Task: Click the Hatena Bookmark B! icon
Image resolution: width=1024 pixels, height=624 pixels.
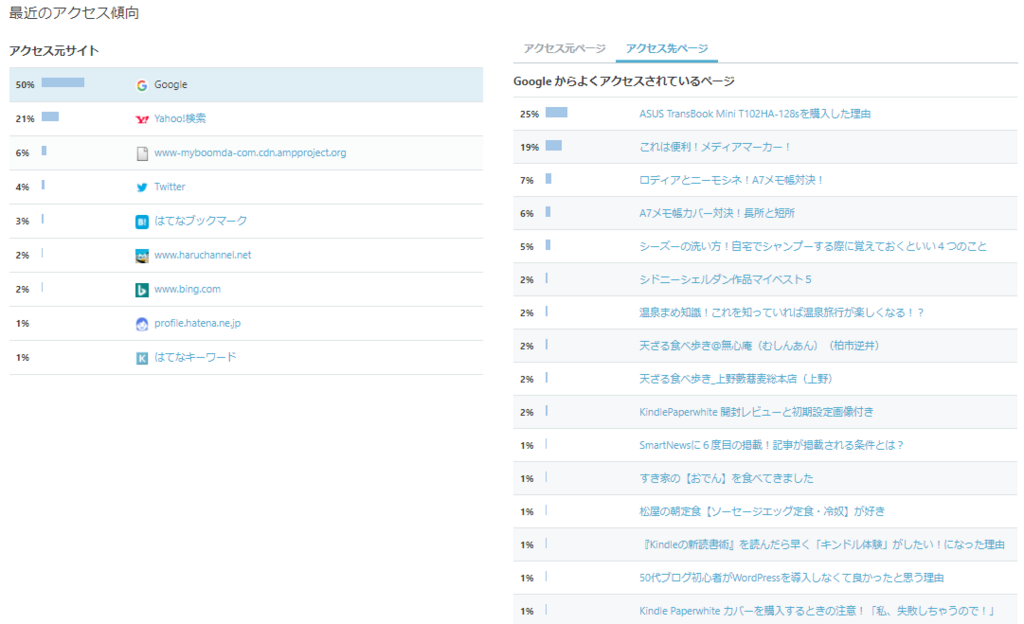Action: coord(142,222)
